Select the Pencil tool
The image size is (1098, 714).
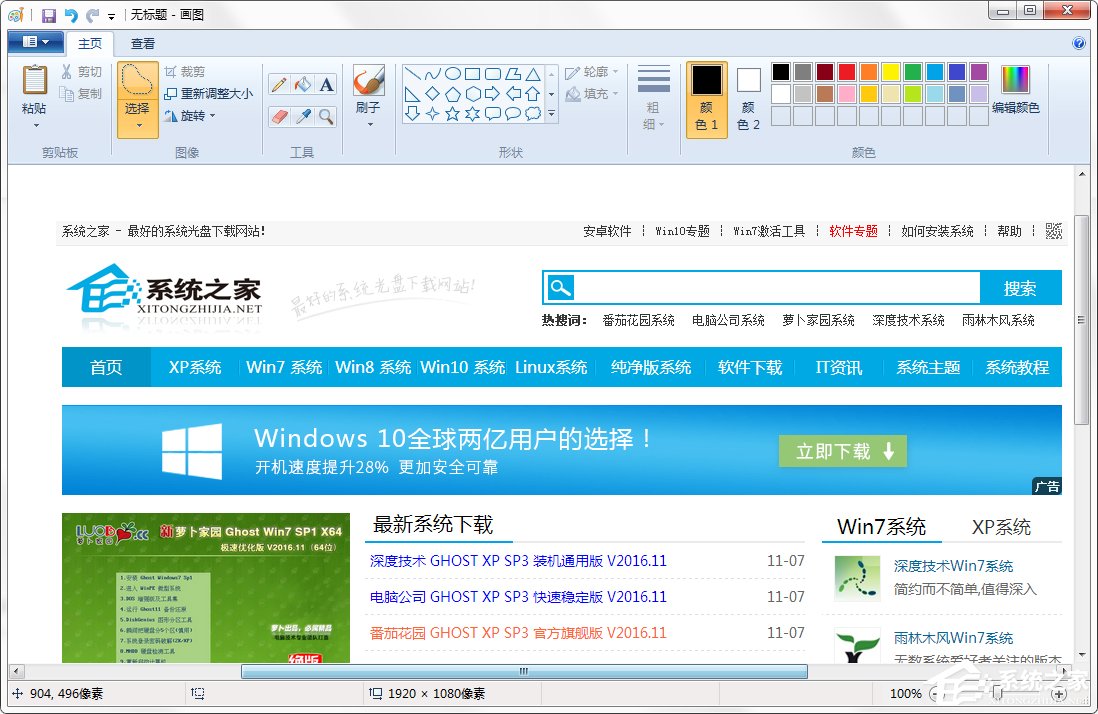pos(278,84)
